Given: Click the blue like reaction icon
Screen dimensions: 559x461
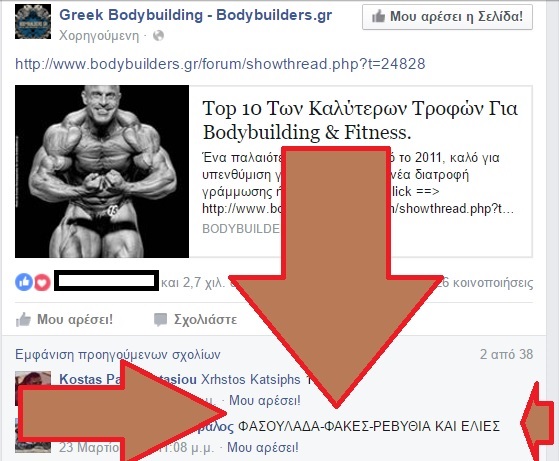Looking at the screenshot, I should click(x=24, y=282).
